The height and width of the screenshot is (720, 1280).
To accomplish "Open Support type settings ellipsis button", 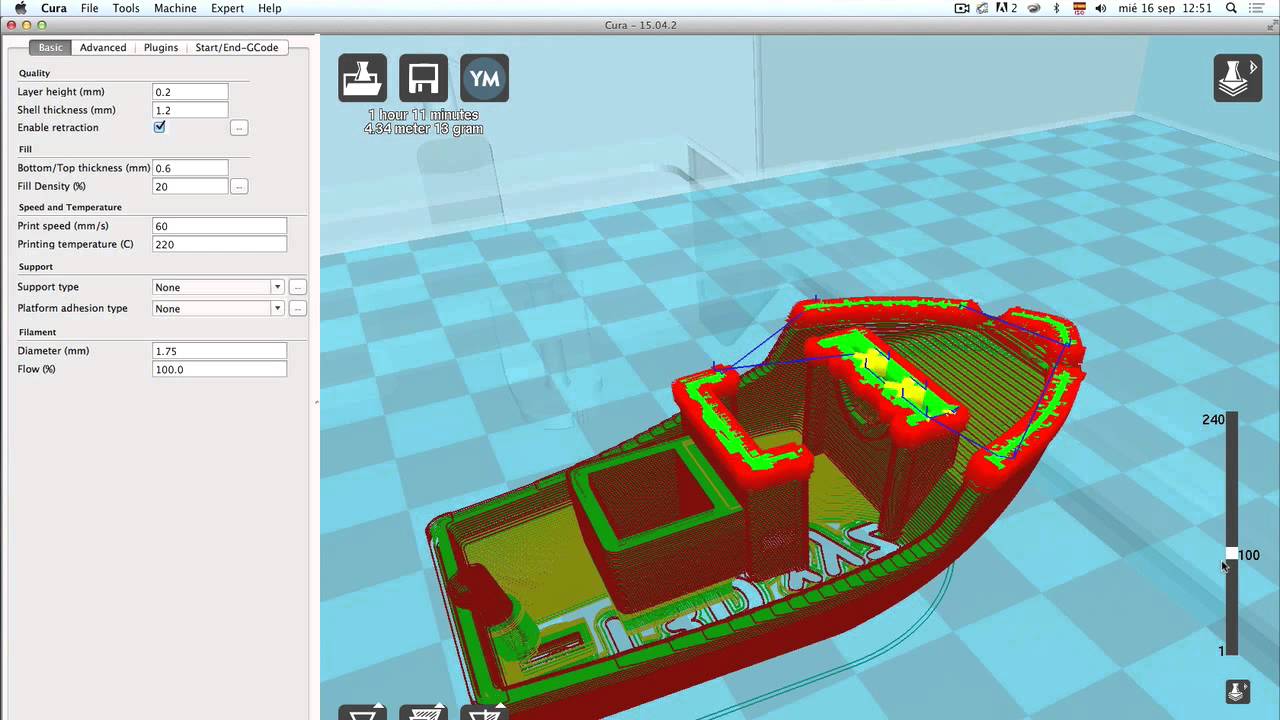I will click(297, 287).
